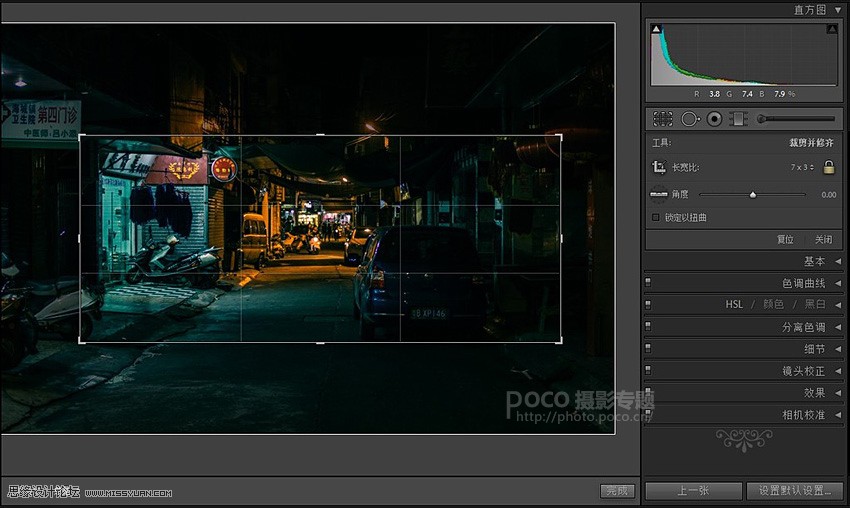
Task: Collapse the 直方图 panel triangle
Action: [838, 10]
